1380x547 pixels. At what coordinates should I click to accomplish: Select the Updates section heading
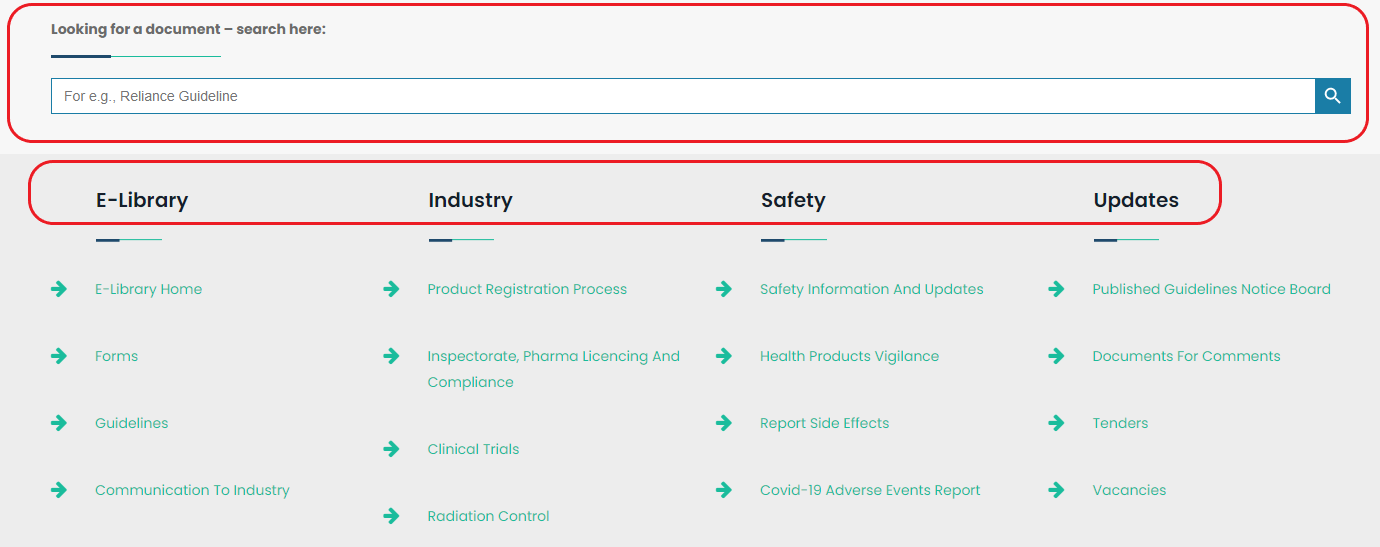[1136, 200]
